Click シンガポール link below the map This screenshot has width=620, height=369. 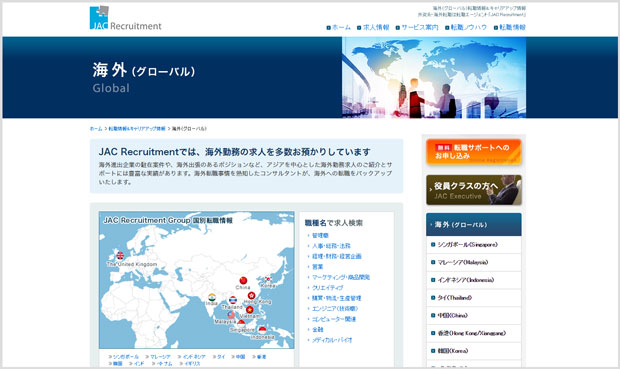[126, 357]
